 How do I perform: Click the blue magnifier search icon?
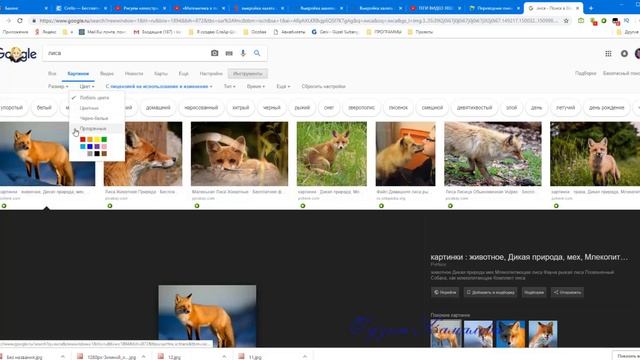257,53
